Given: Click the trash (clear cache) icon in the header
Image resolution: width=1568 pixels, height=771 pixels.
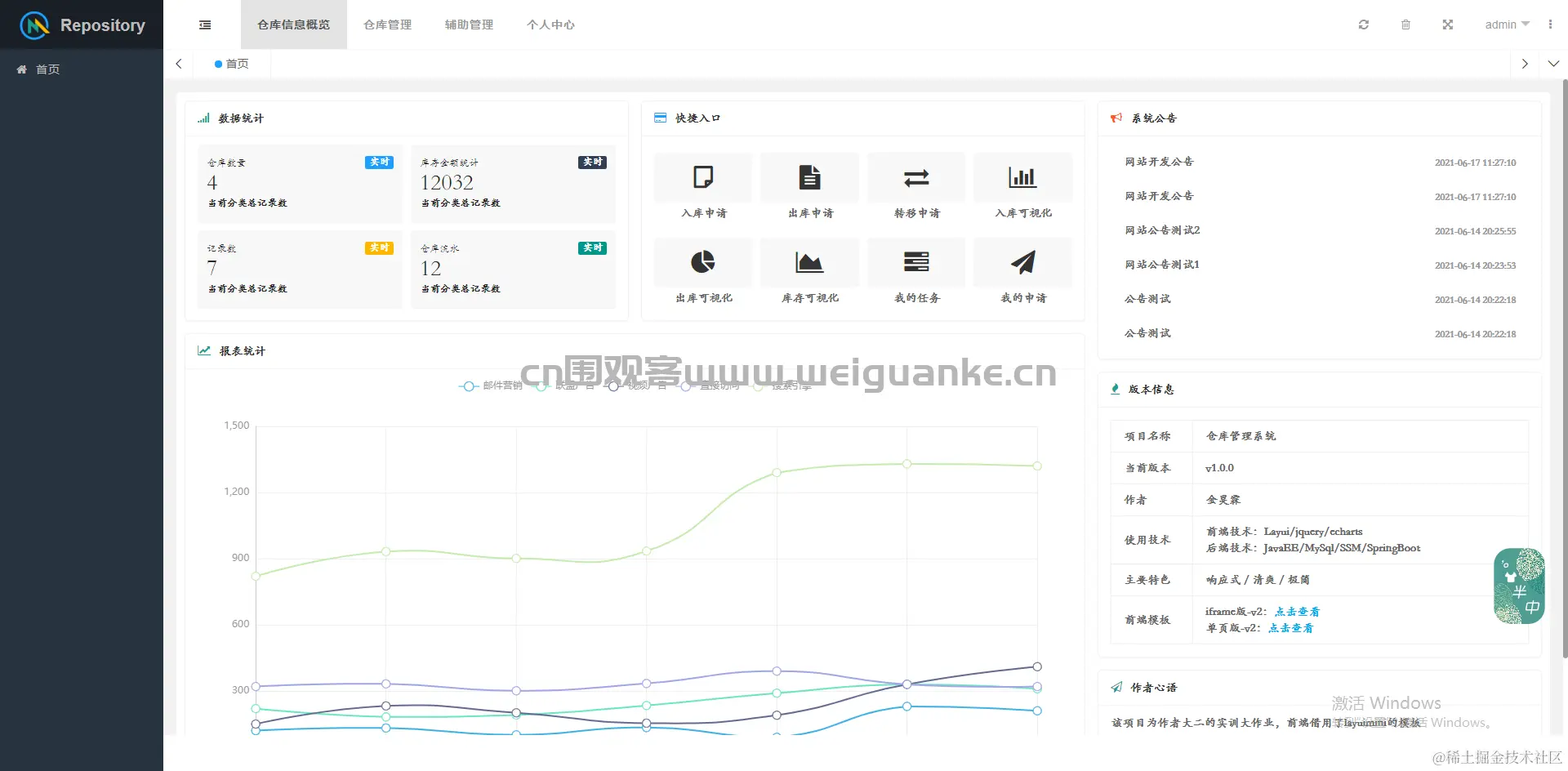Looking at the screenshot, I should (1405, 25).
